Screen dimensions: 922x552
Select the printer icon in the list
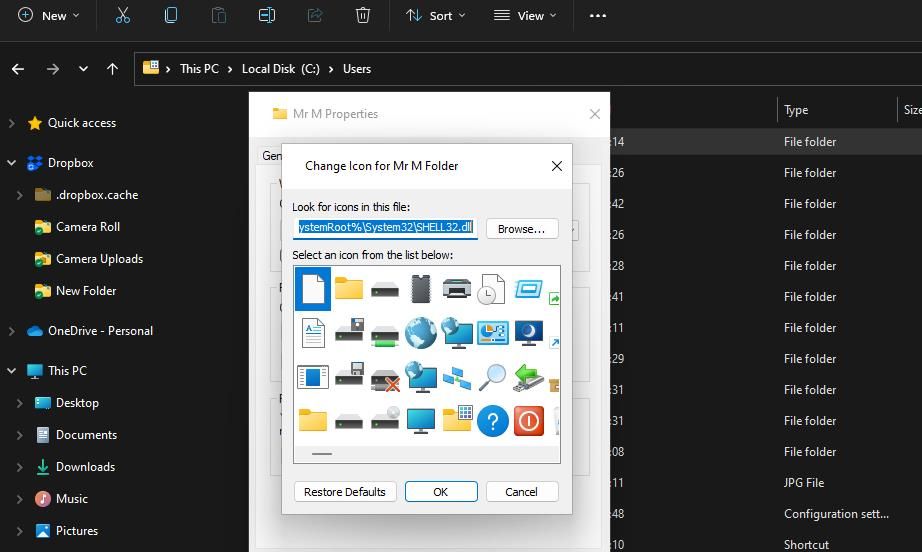456,289
